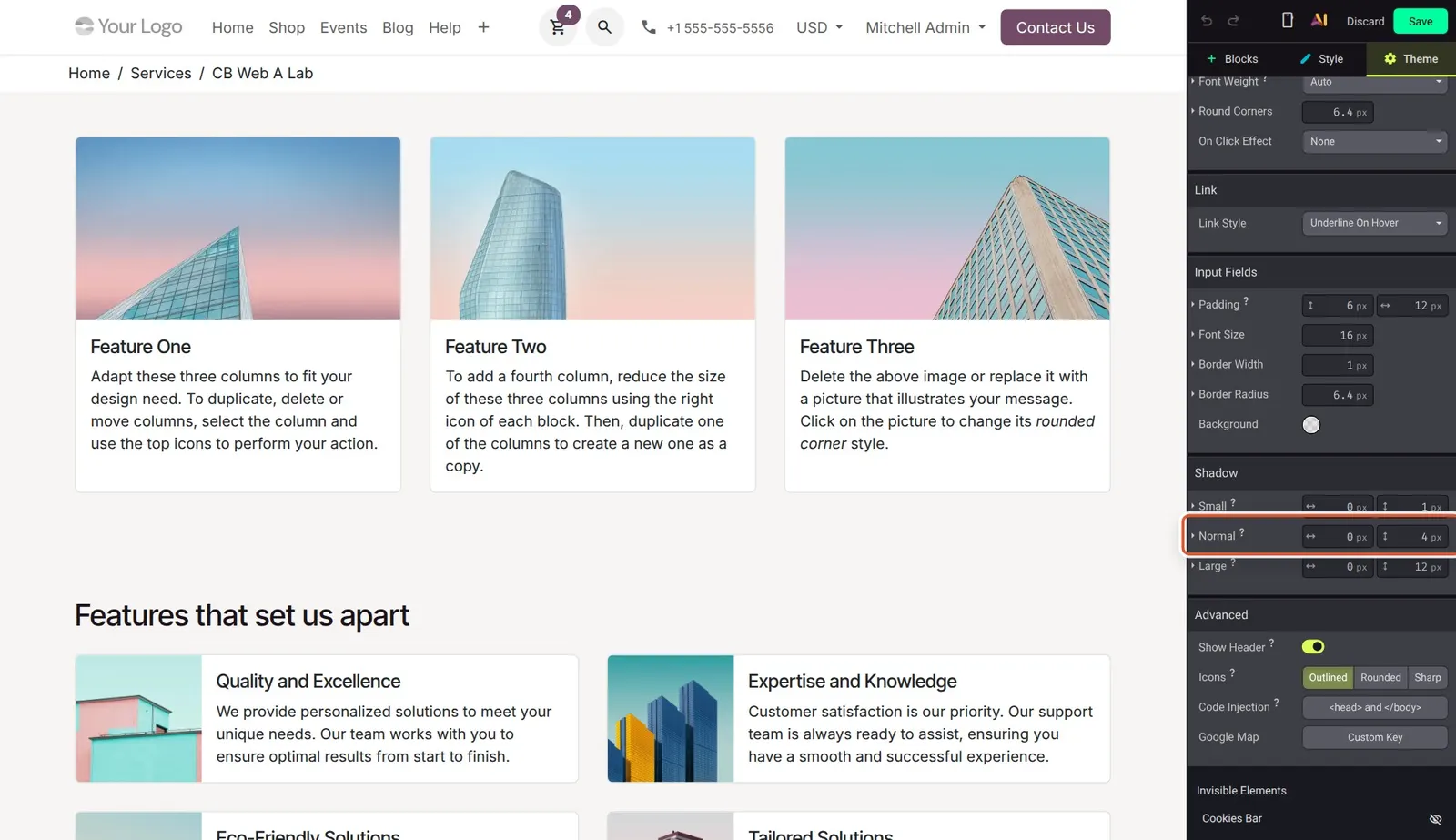Click the Feature One building image
This screenshot has width=1456, height=840.
point(238,228)
